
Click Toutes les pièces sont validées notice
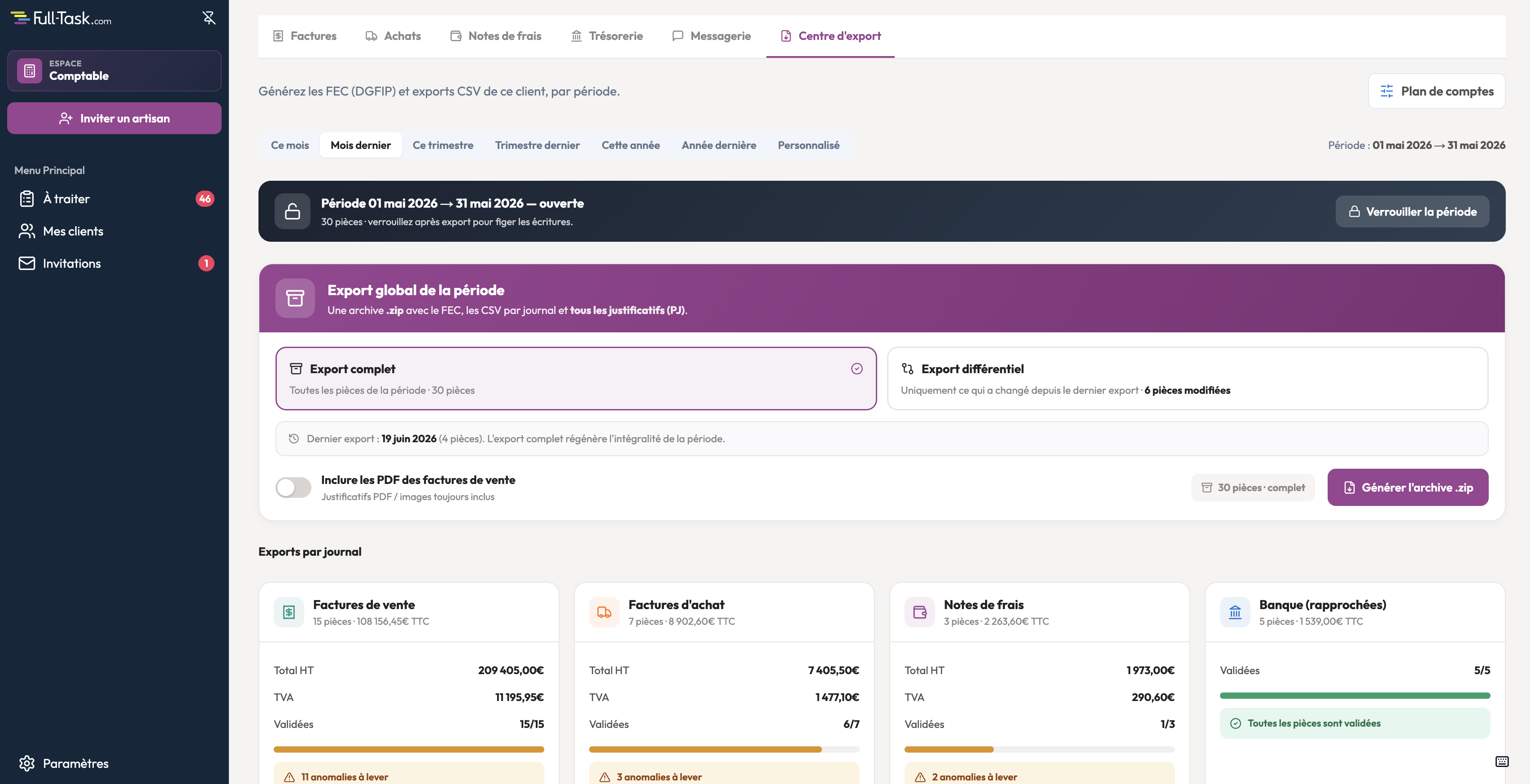(x=1354, y=723)
